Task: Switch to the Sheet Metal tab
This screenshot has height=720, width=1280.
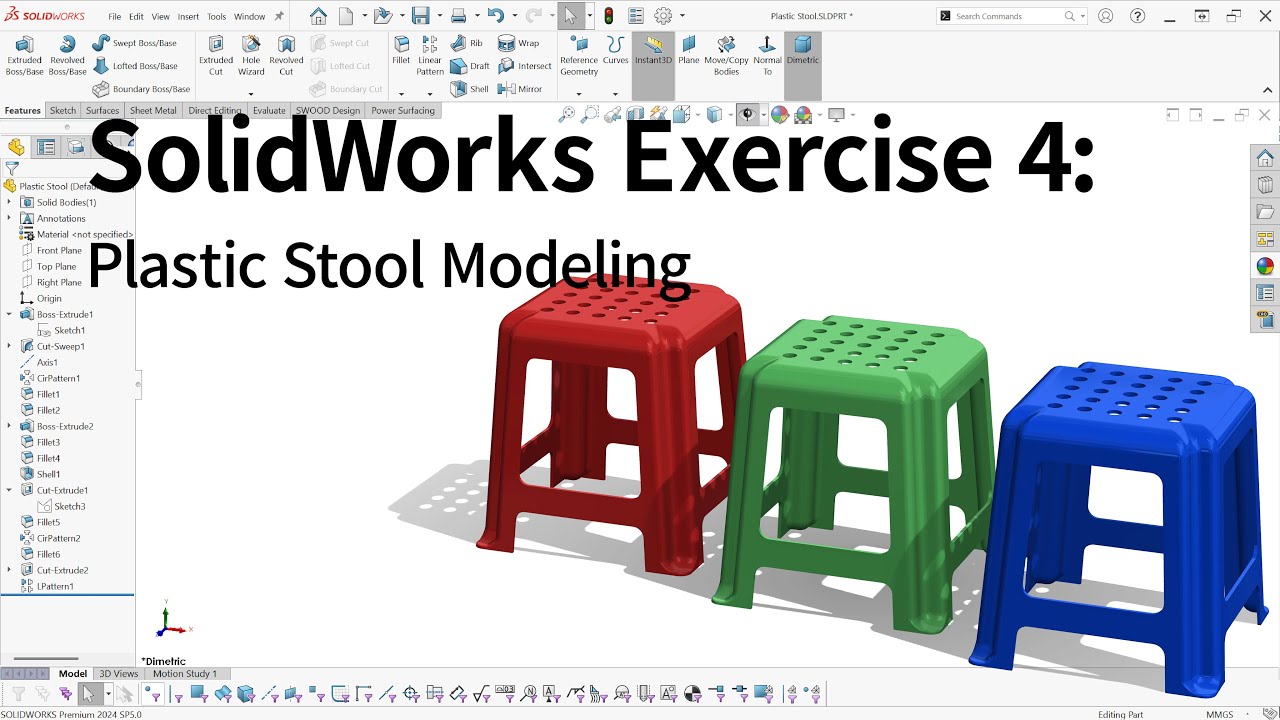Action: click(153, 111)
